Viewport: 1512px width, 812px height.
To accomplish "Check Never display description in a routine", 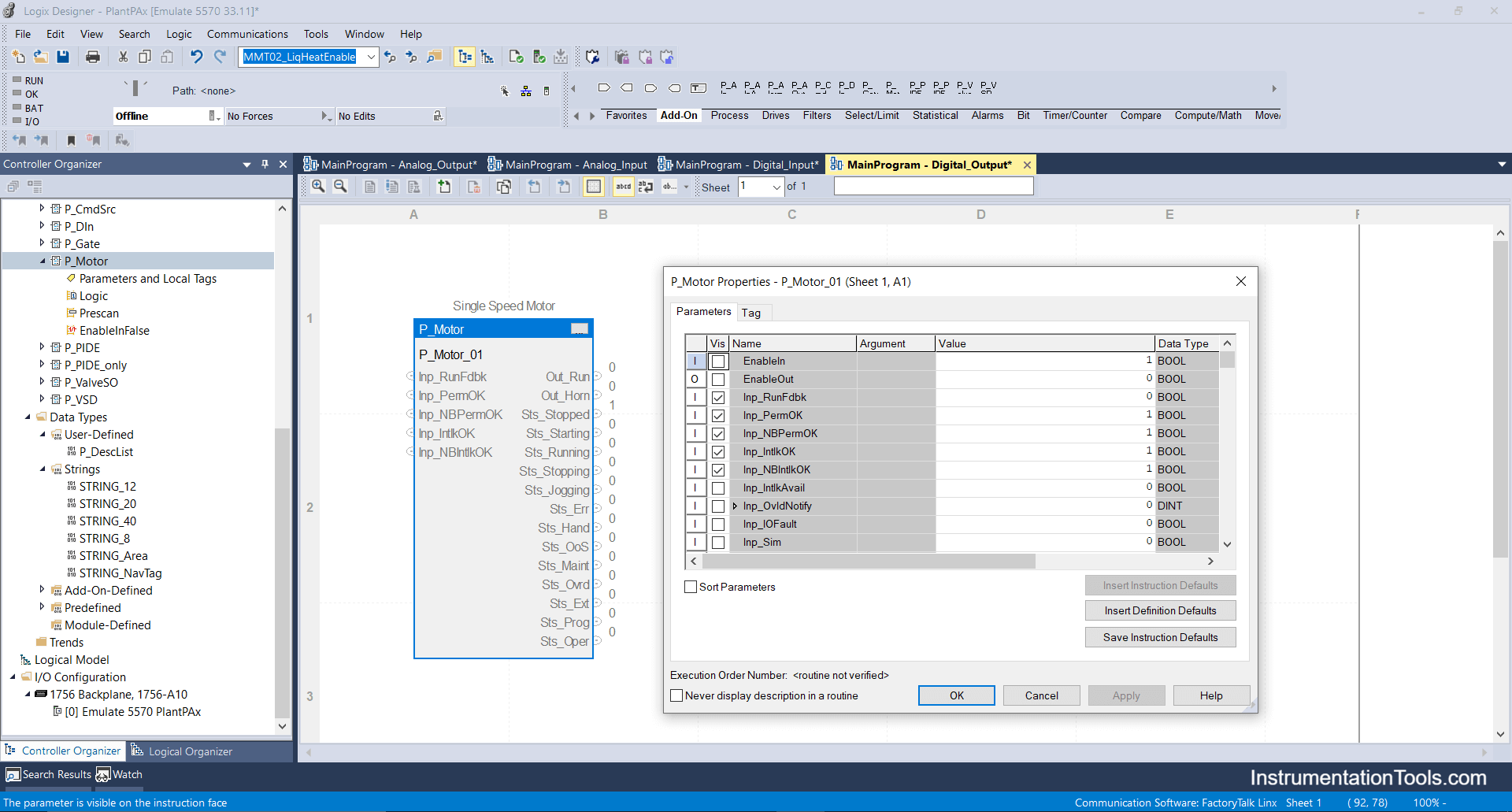I will click(x=676, y=695).
